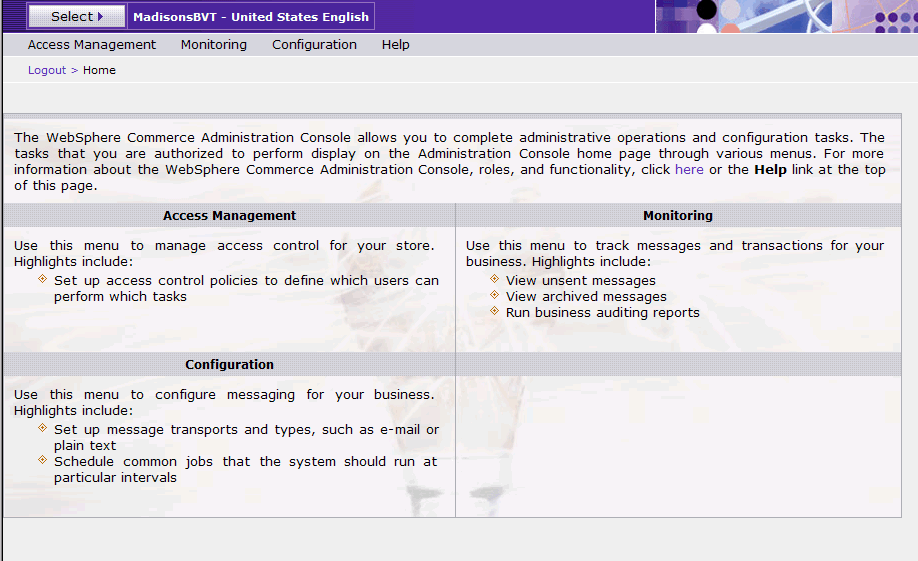Image resolution: width=918 pixels, height=561 pixels.
Task: Click the diamond bullet beside 'View archived messages'
Action: [x=494, y=295]
